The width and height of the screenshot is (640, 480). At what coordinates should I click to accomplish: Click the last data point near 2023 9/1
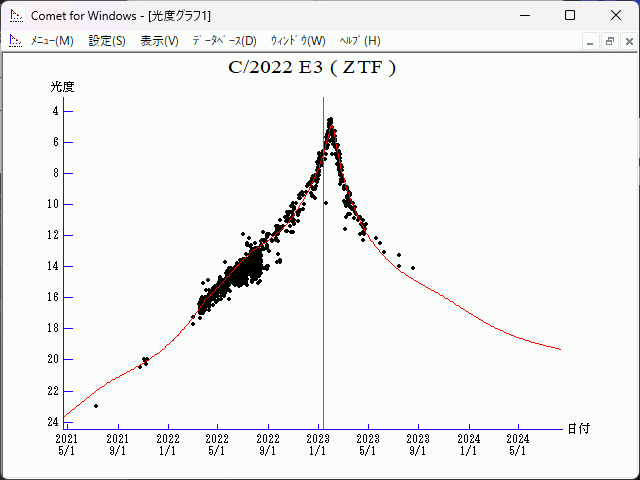pyautogui.click(x=413, y=268)
